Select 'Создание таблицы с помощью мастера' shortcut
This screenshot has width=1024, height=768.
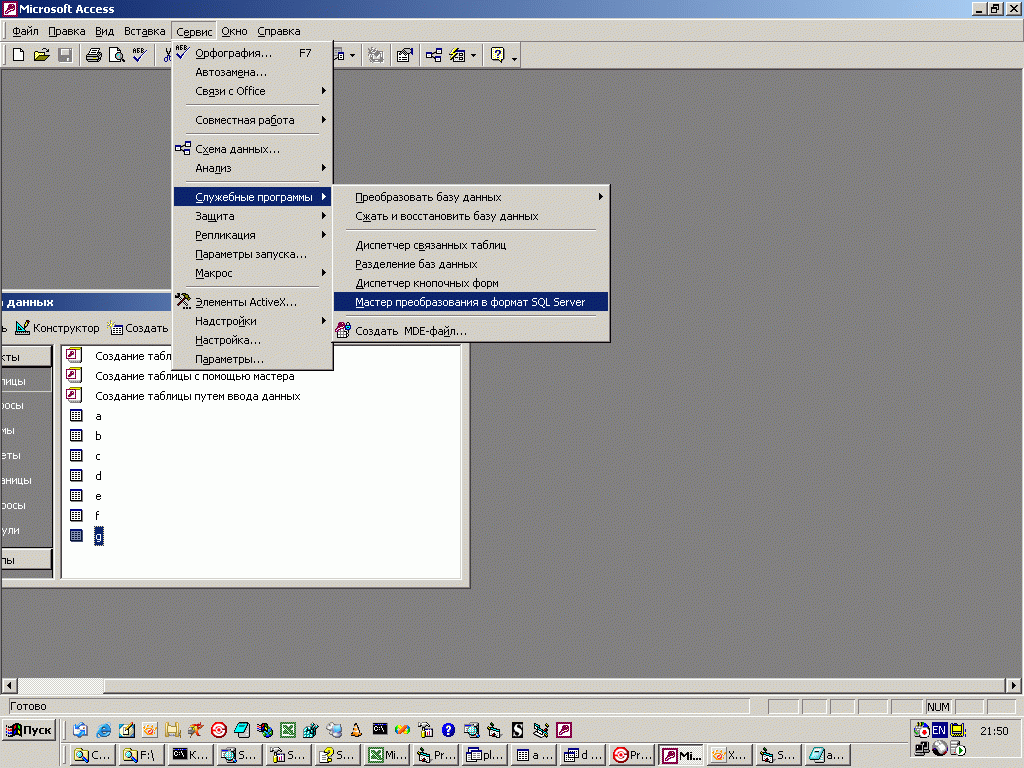(195, 376)
